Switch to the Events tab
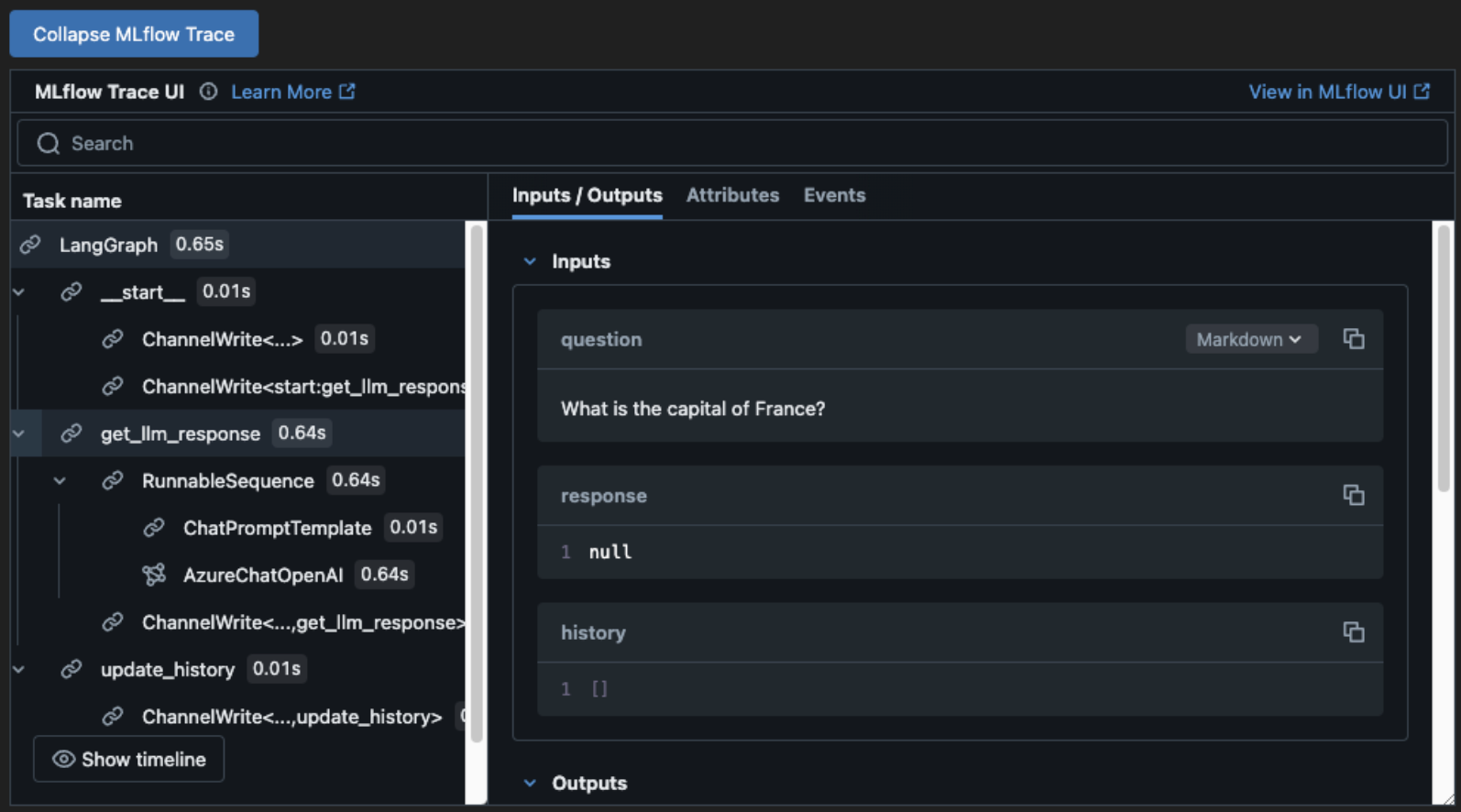1461x812 pixels. 834,195
